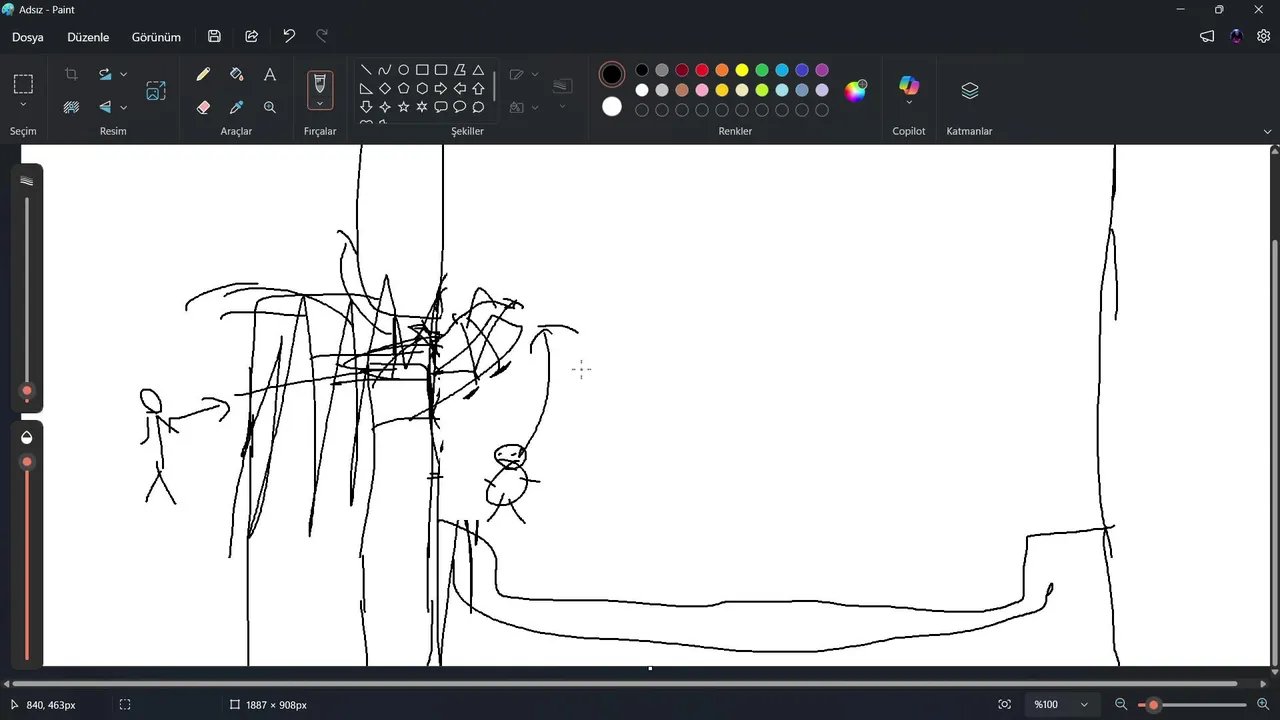Click the Share icon
The height and width of the screenshot is (720, 1280).
click(252, 36)
